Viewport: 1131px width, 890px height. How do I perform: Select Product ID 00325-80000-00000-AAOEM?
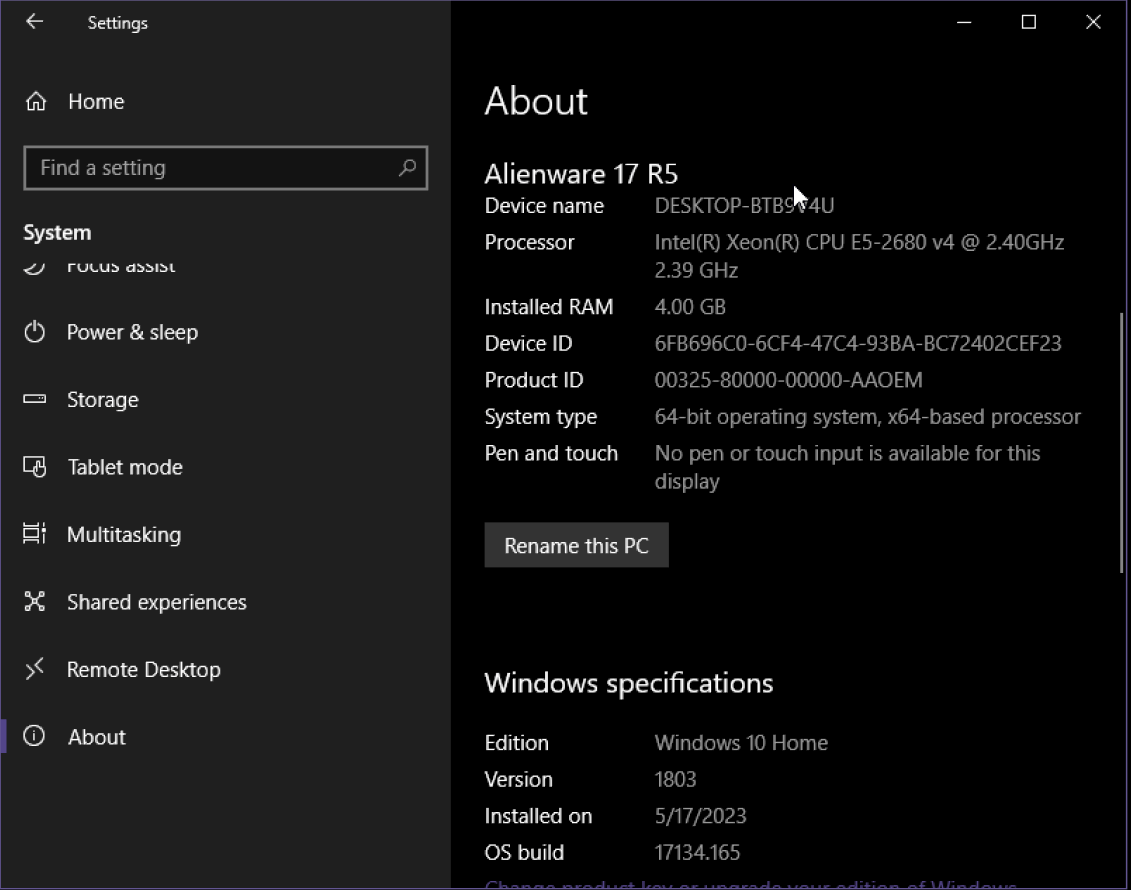[x=788, y=380]
